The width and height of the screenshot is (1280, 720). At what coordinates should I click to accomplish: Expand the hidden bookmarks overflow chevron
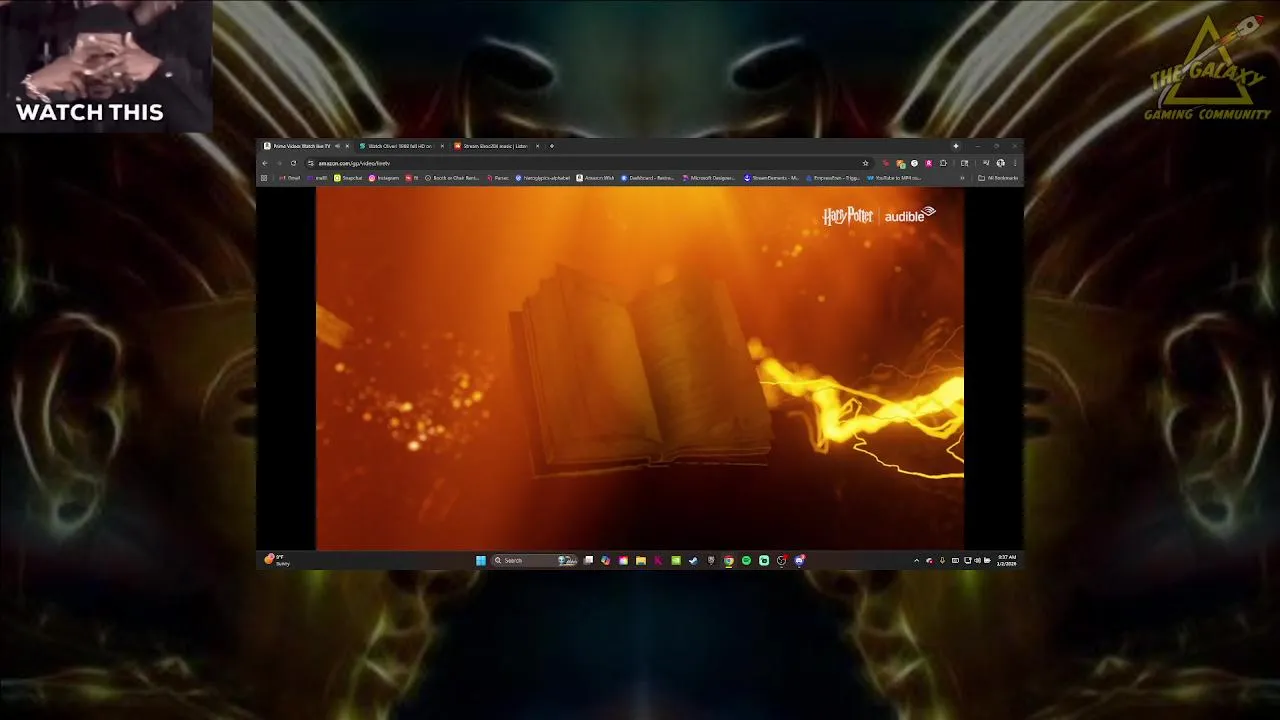[x=962, y=178]
